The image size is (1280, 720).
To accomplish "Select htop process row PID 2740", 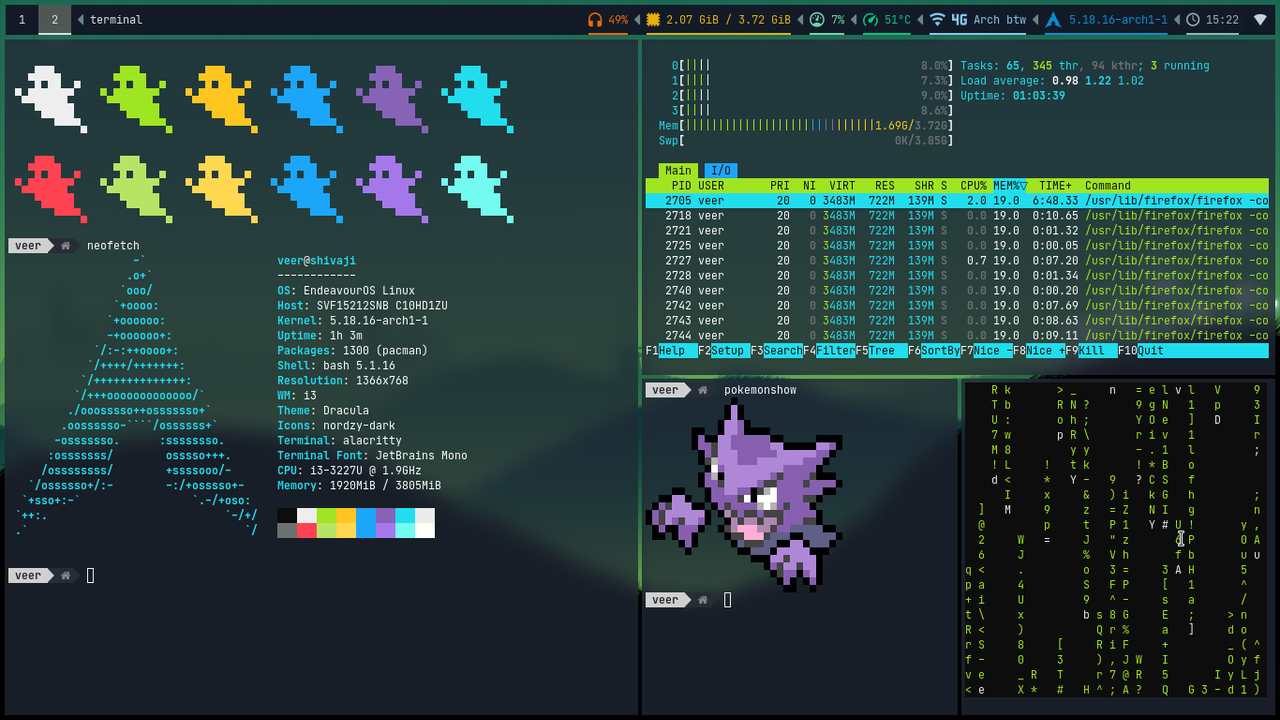I will coord(957,291).
